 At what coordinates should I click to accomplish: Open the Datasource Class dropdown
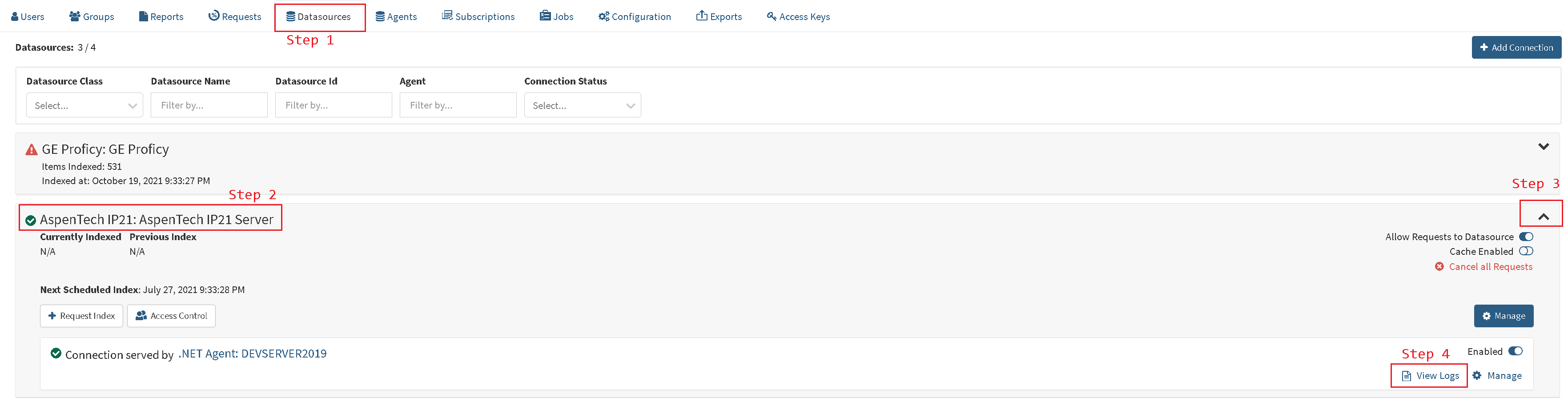tap(84, 105)
